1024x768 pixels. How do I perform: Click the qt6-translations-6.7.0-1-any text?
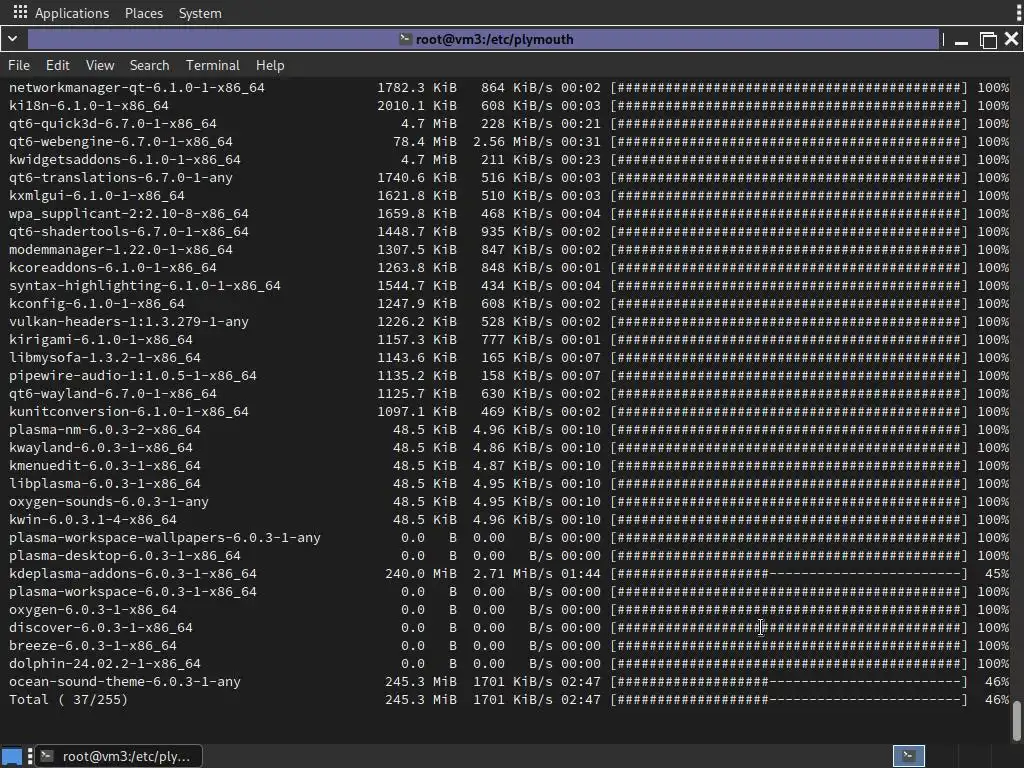point(121,178)
